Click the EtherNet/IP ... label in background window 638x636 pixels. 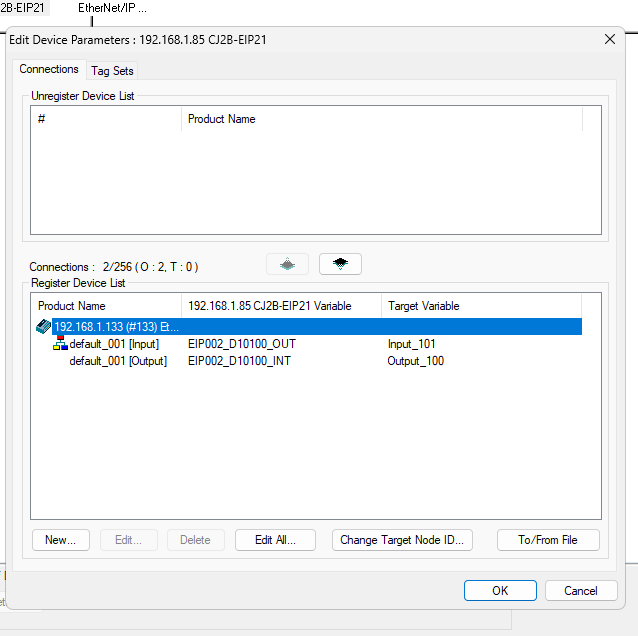[x=112, y=8]
